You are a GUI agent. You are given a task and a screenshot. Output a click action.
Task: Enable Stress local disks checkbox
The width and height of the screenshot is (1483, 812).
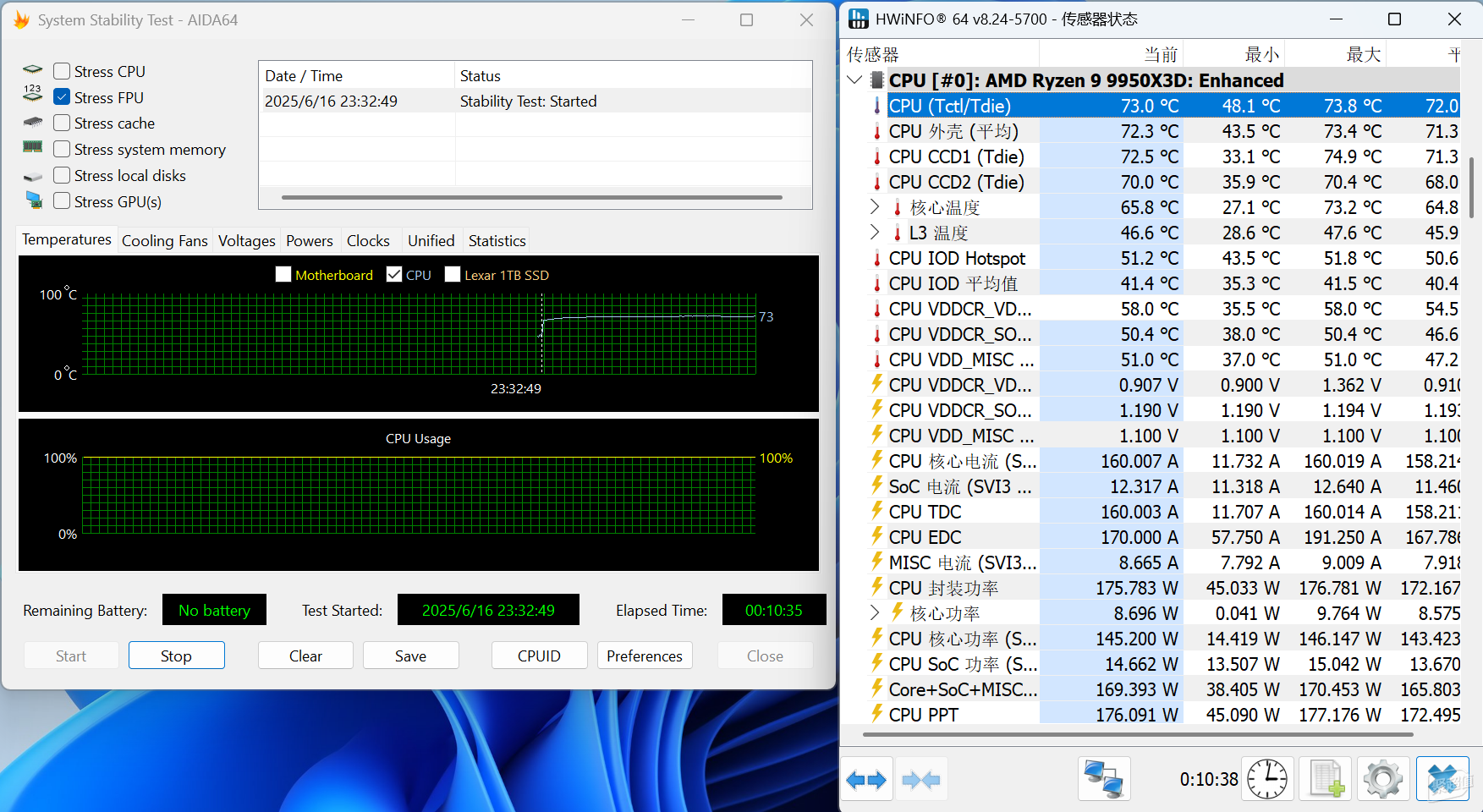[62, 175]
